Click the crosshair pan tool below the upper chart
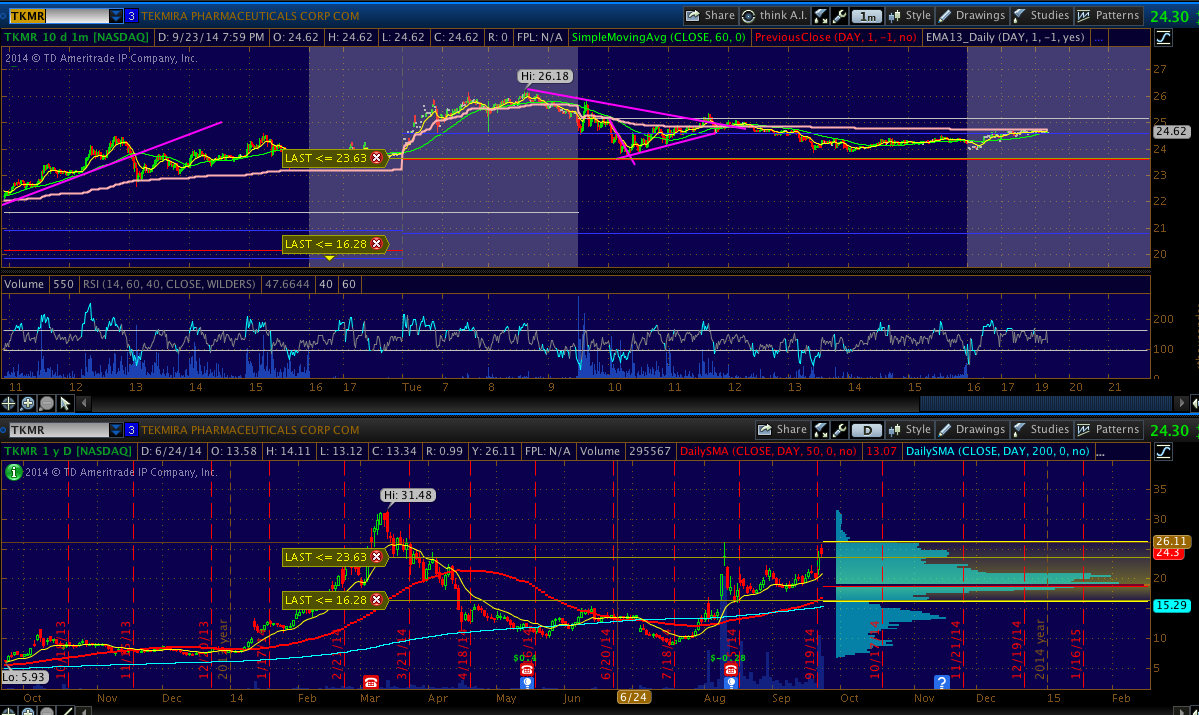This screenshot has height=715, width=1199. tap(10, 403)
